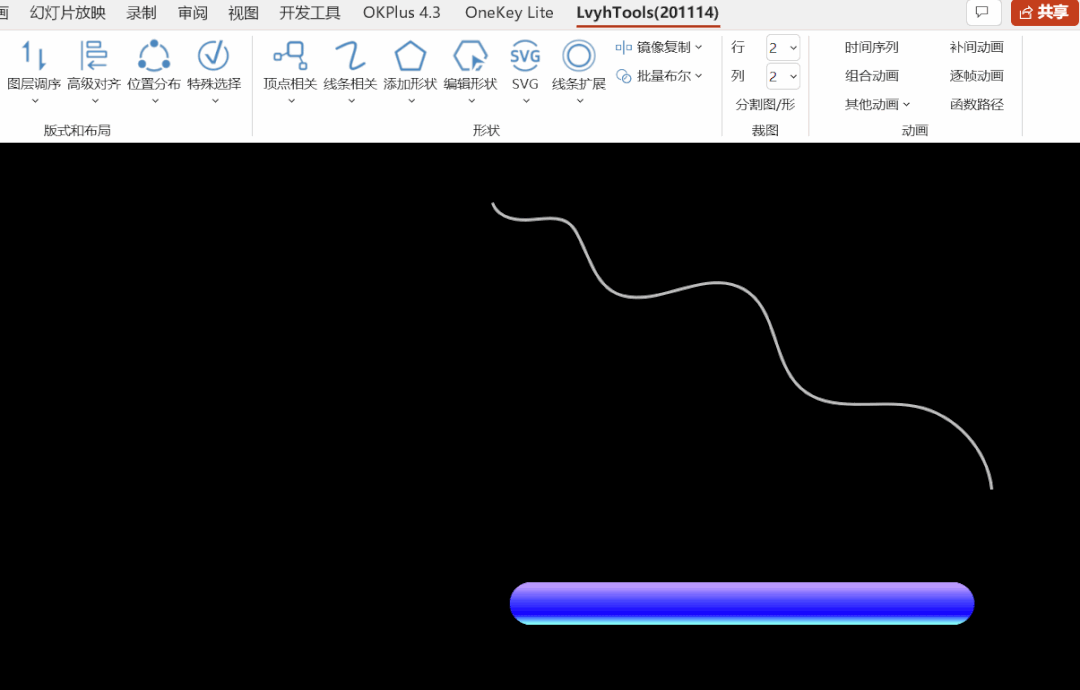Open the 编辑形状 edit shape tool

[470, 67]
